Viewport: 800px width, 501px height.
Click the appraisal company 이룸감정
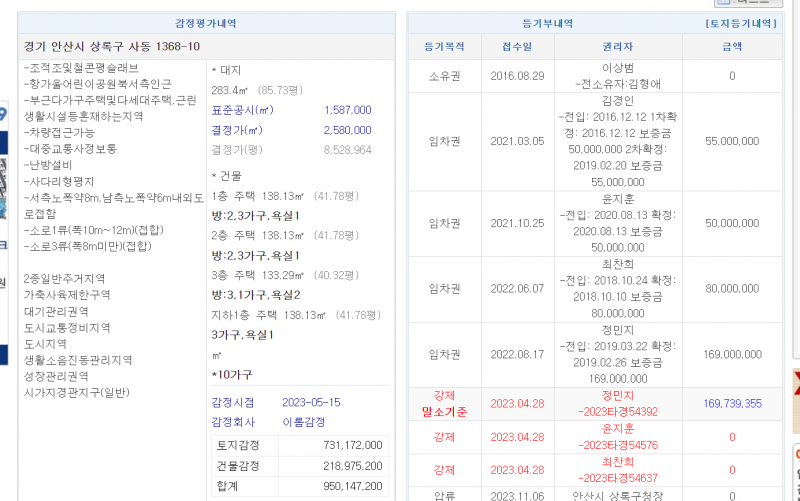[x=305, y=422]
